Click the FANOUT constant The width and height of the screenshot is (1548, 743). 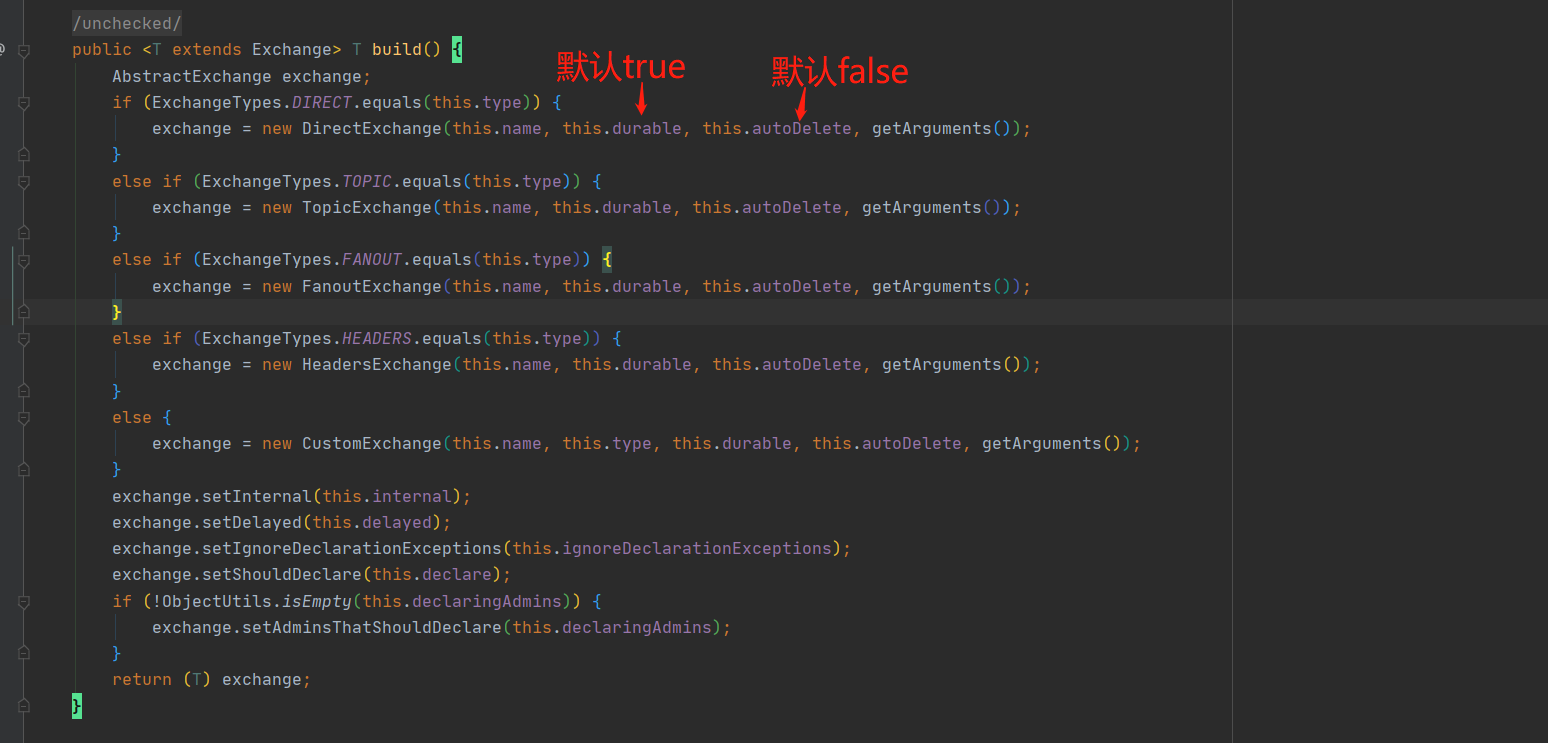click(372, 260)
